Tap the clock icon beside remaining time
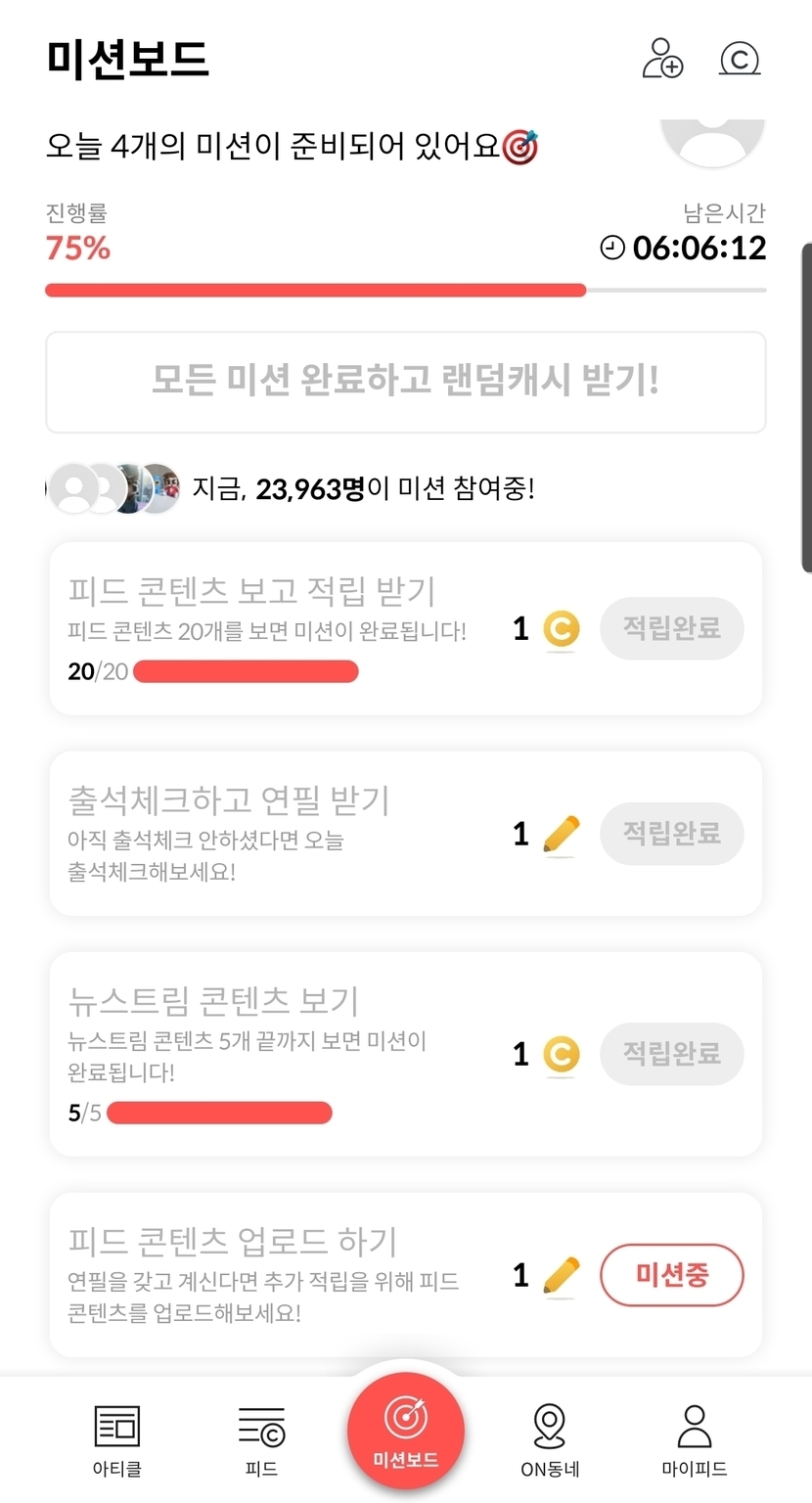This screenshot has width=812, height=1503. point(612,248)
